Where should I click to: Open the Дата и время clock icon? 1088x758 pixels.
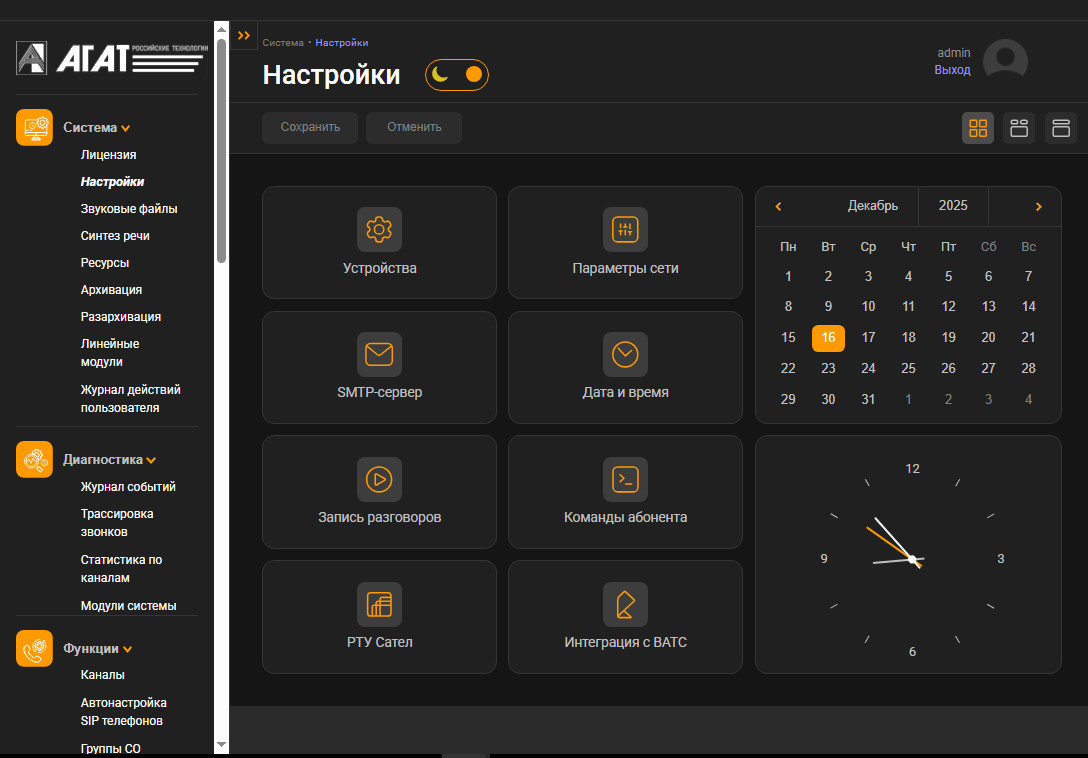pyautogui.click(x=625, y=354)
